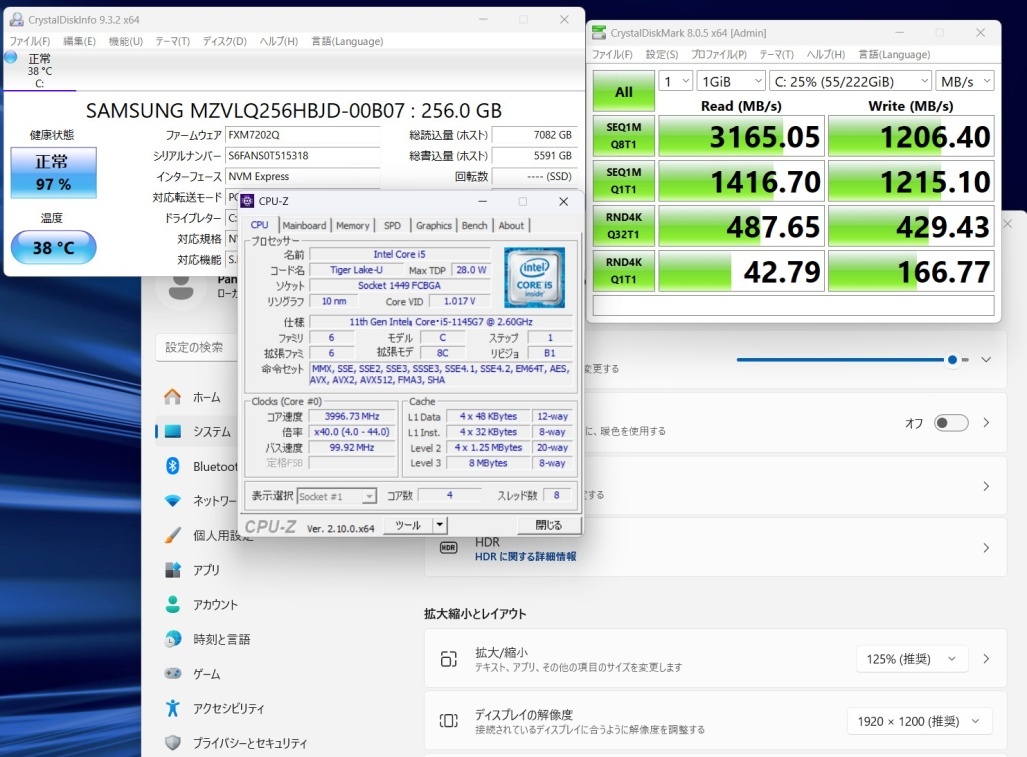
Task: Click Time and language icon in Settings
Action: [x=172, y=638]
